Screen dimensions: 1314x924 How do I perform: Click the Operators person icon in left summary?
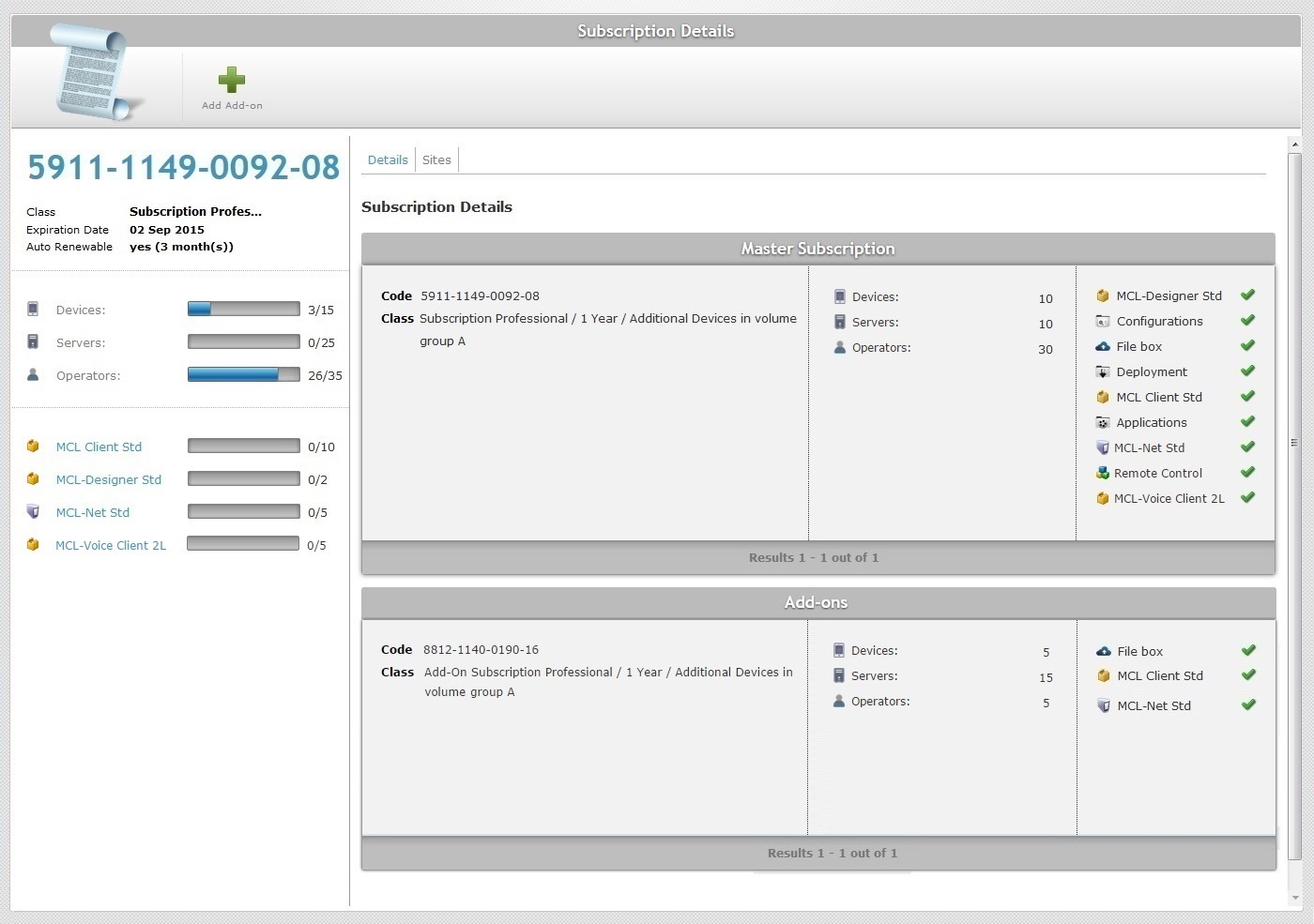point(33,374)
